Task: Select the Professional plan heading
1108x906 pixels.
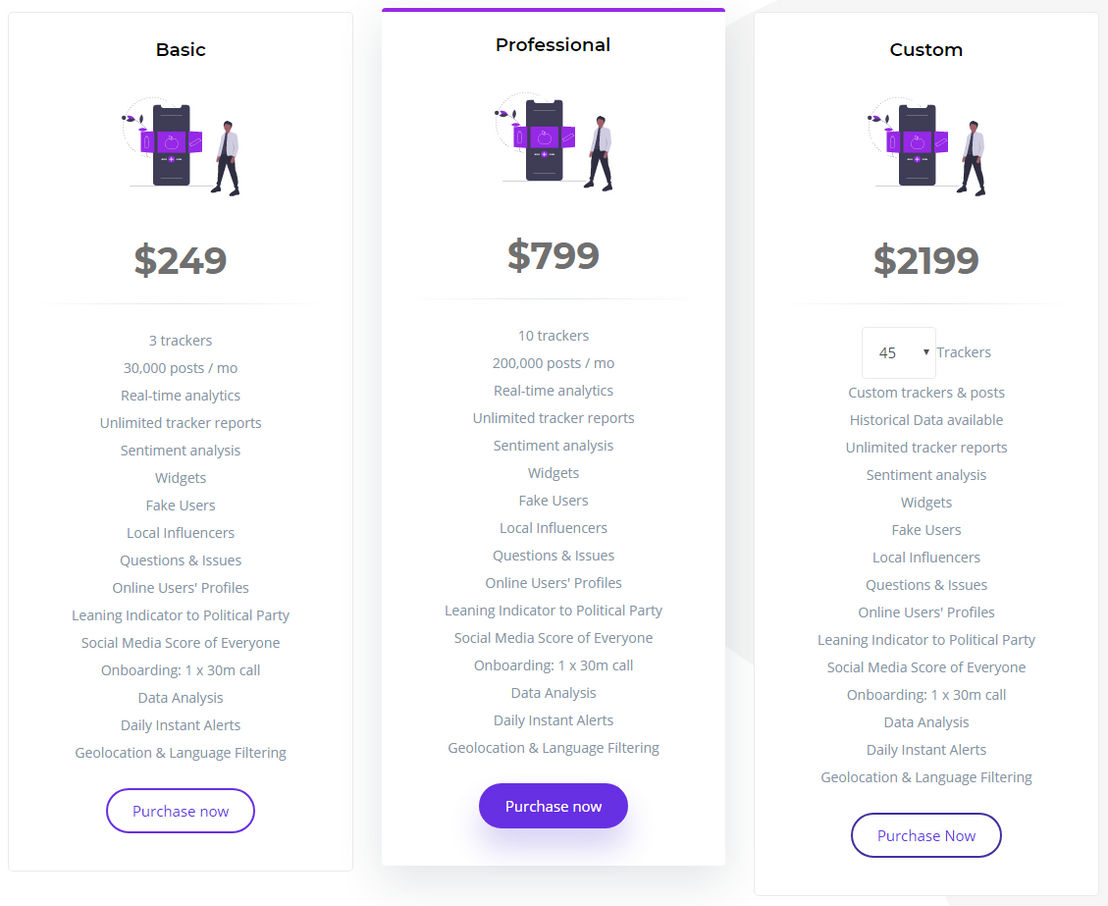Action: click(x=553, y=45)
